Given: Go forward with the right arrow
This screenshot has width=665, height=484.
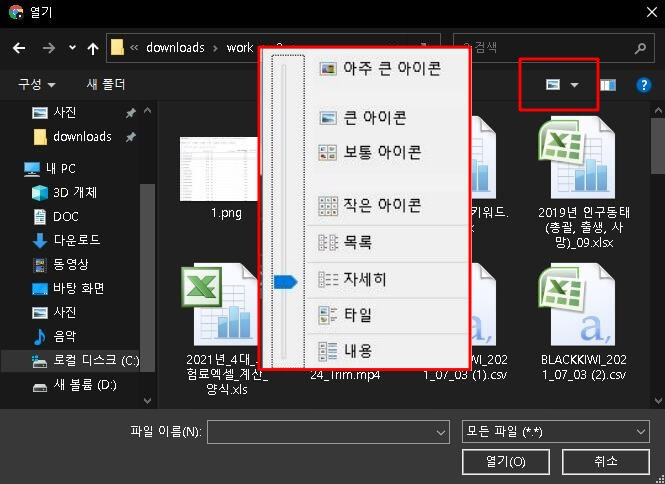Looking at the screenshot, I should click(49, 48).
